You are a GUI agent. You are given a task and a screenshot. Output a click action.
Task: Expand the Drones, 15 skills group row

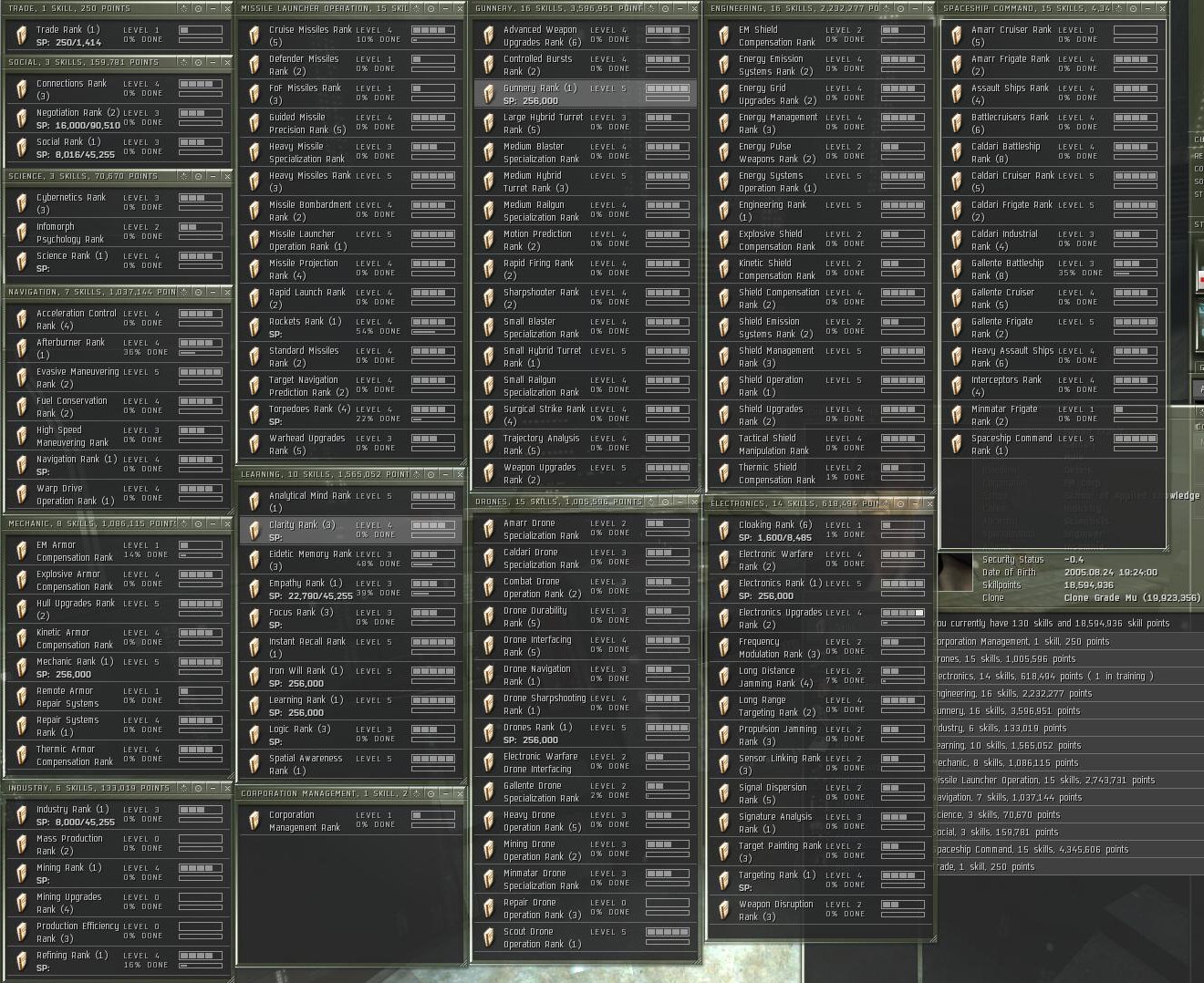pos(1069,658)
